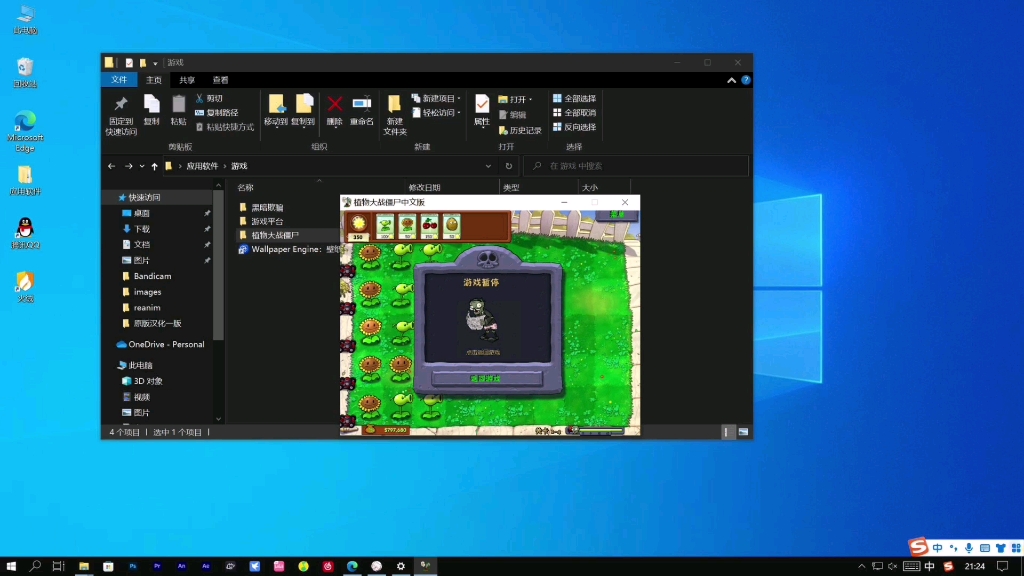
Task: Select Desktop (桌面) in Quick access
Action: pos(142,213)
